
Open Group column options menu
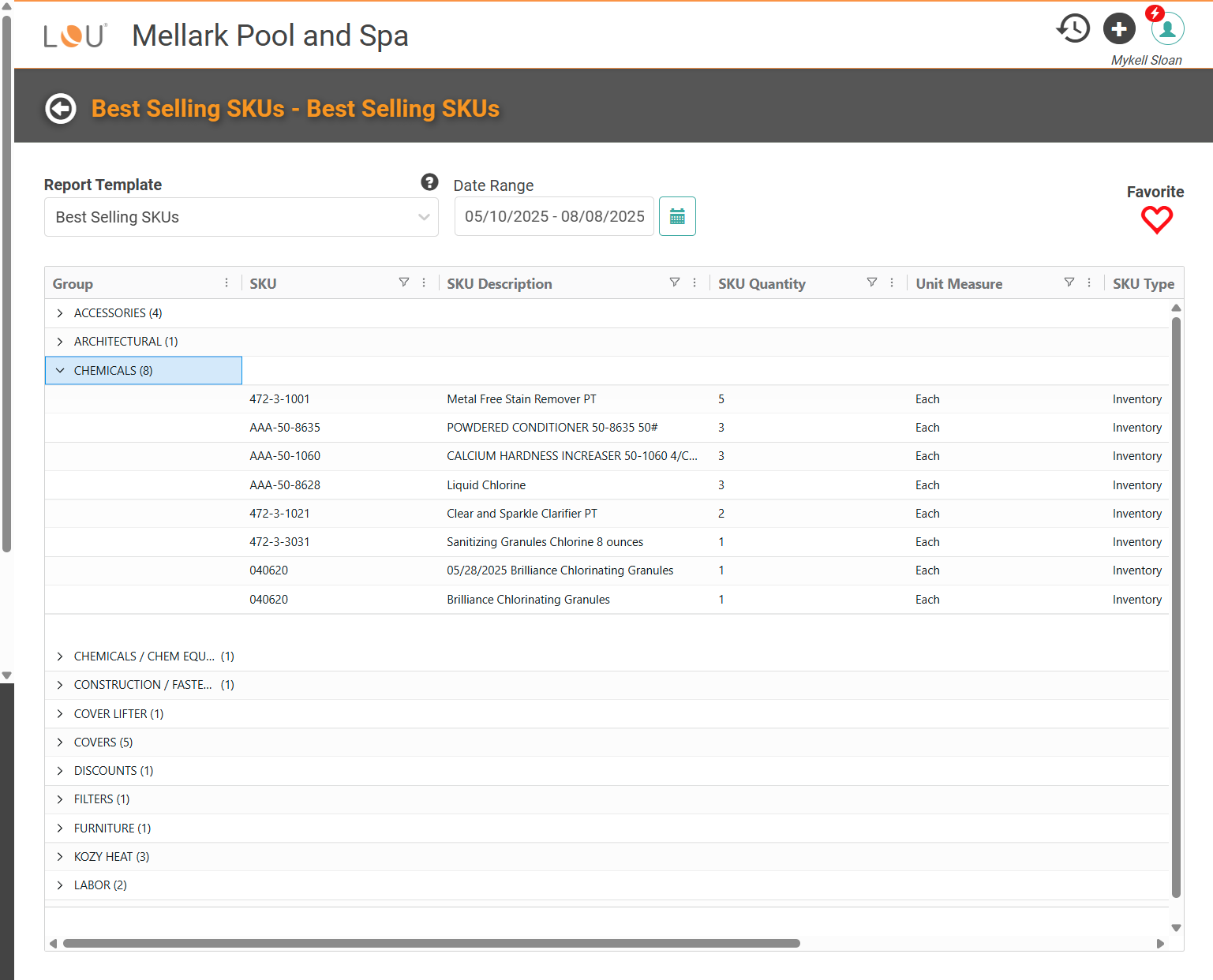[227, 282]
